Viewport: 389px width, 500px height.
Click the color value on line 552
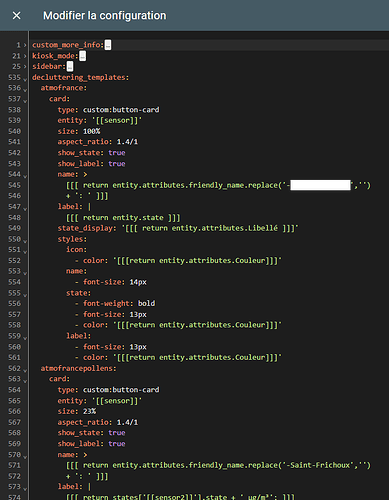[x=197, y=261]
